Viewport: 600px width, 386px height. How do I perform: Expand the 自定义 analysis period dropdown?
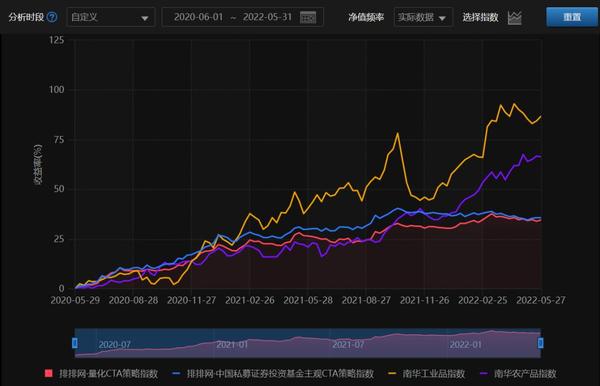(111, 17)
